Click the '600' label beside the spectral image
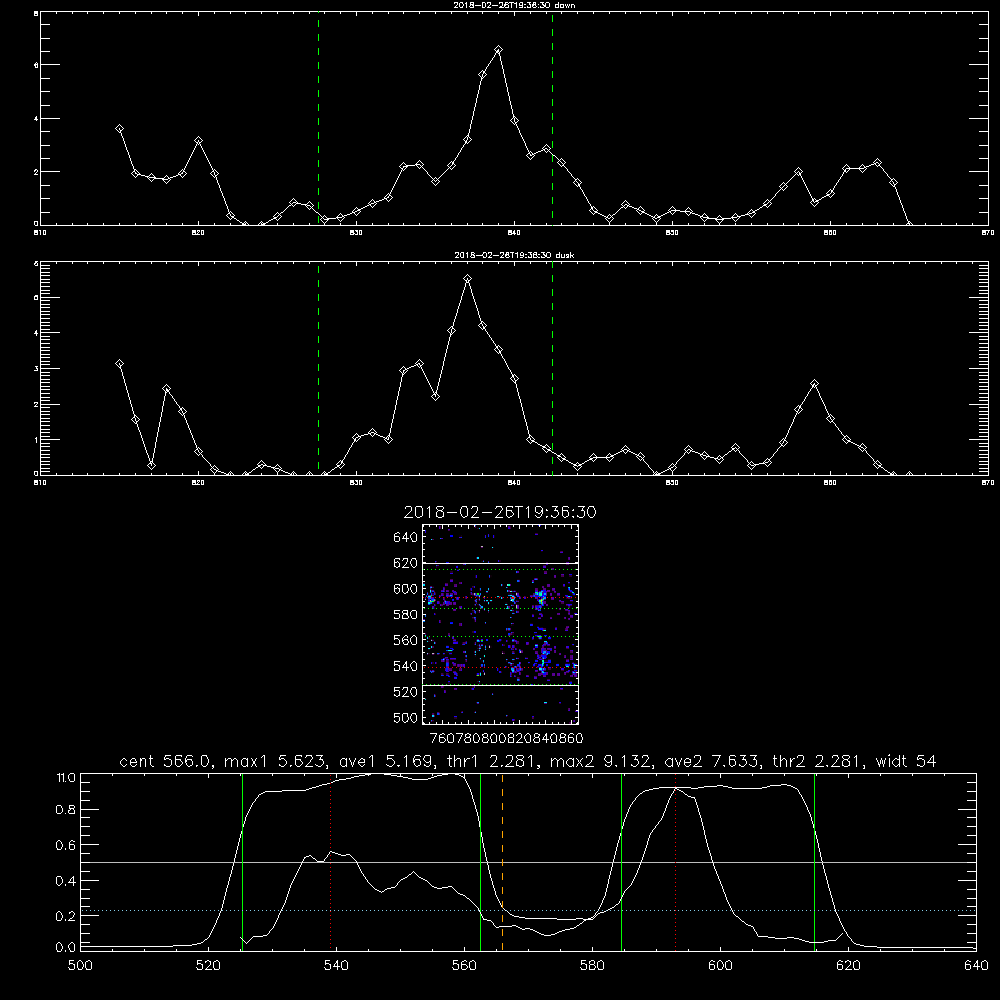 (405, 589)
